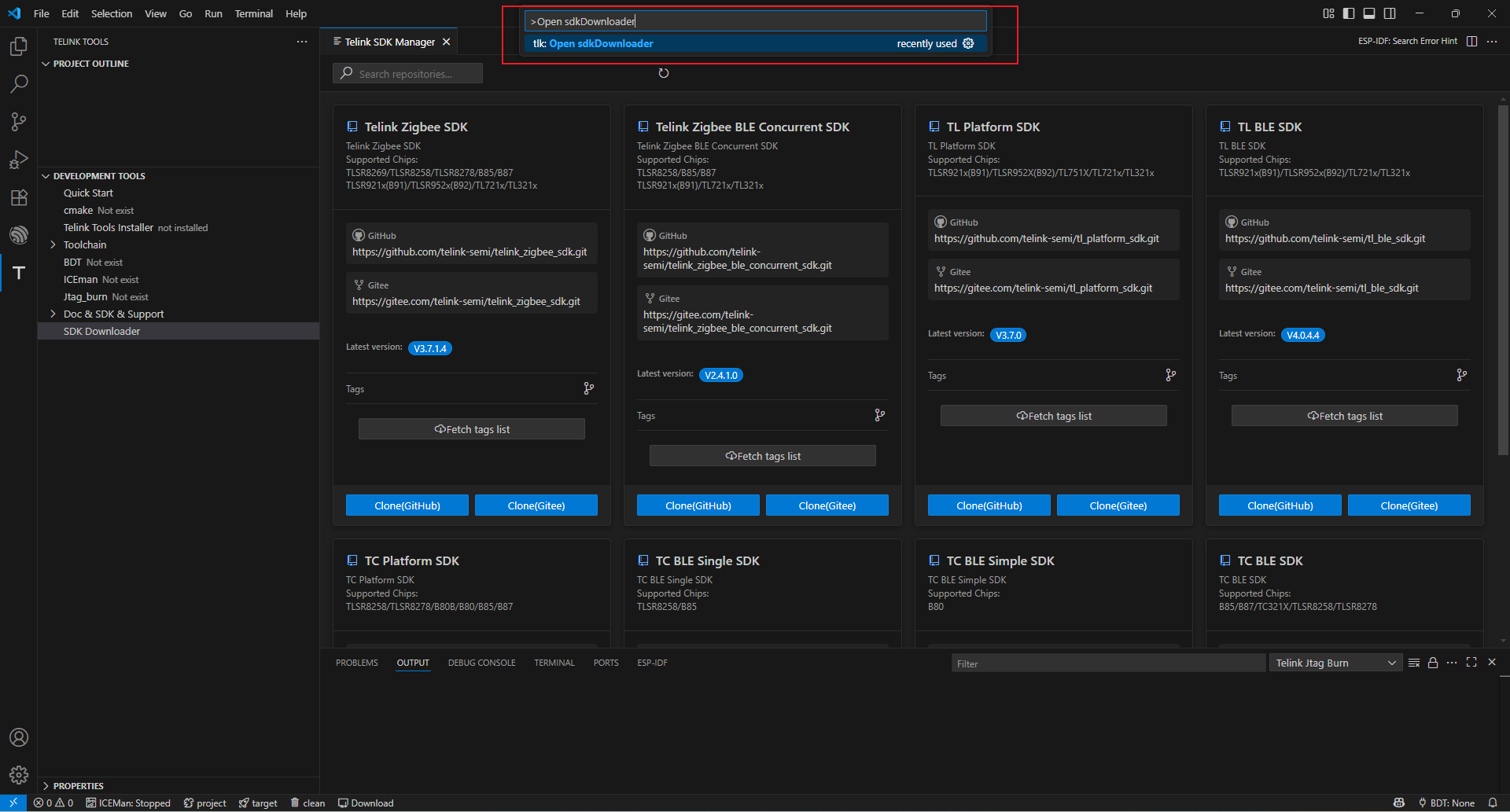Open the Terminal menu
The width and height of the screenshot is (1510, 812).
(253, 13)
